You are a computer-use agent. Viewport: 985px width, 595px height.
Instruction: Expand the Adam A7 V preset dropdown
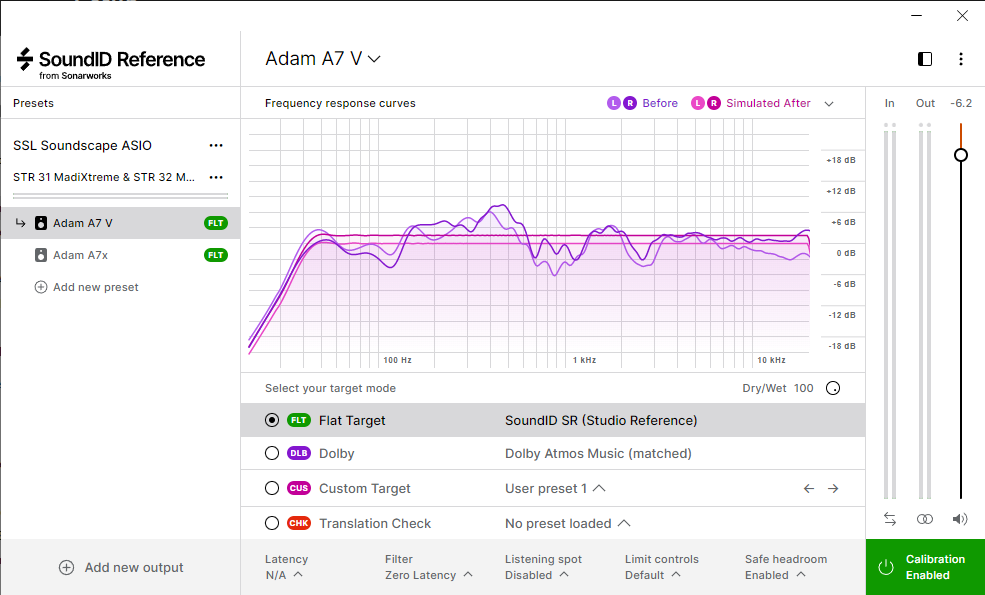(374, 58)
